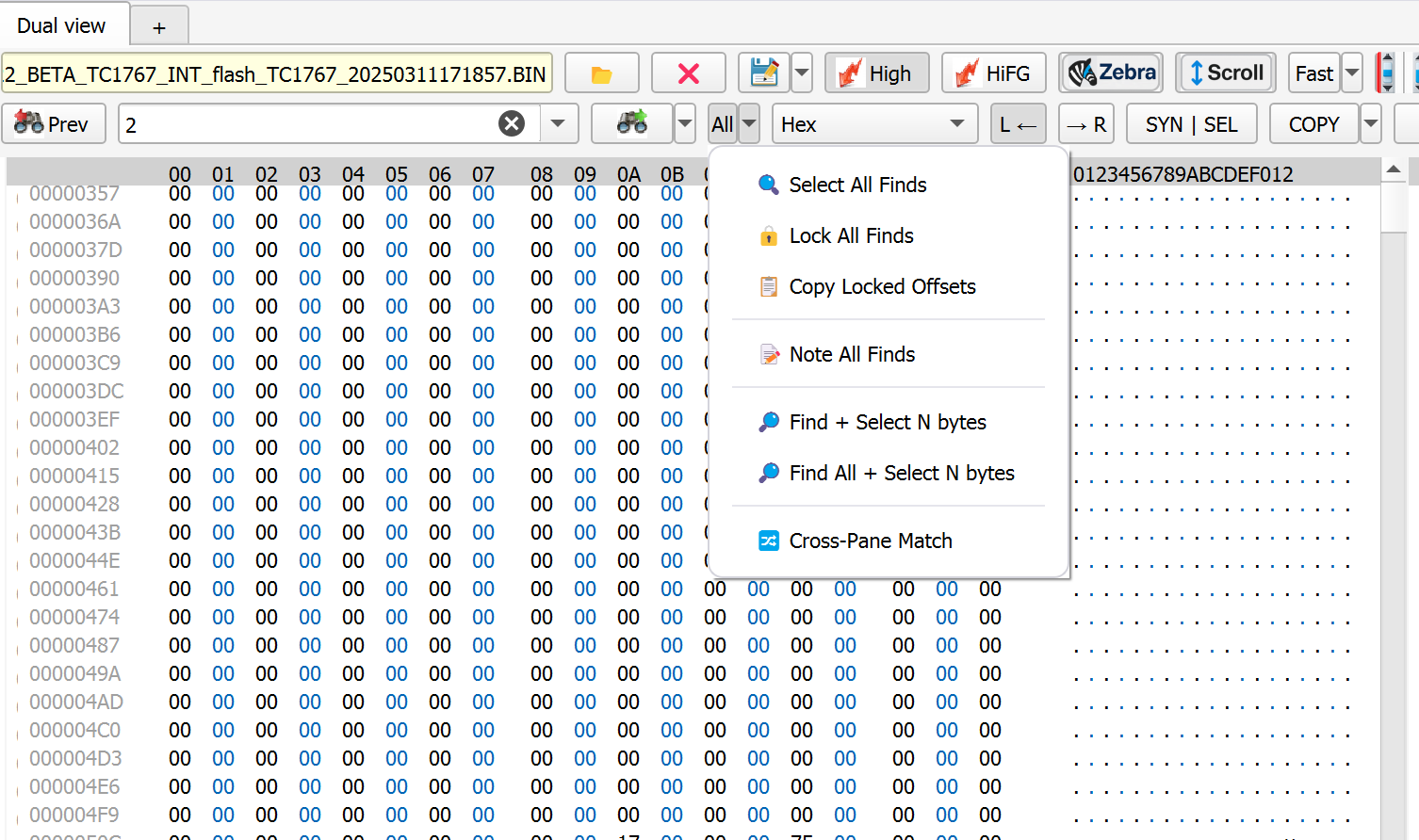Viewport: 1419px width, 840px height.
Task: Clear the search field with X icon
Action: tap(512, 124)
